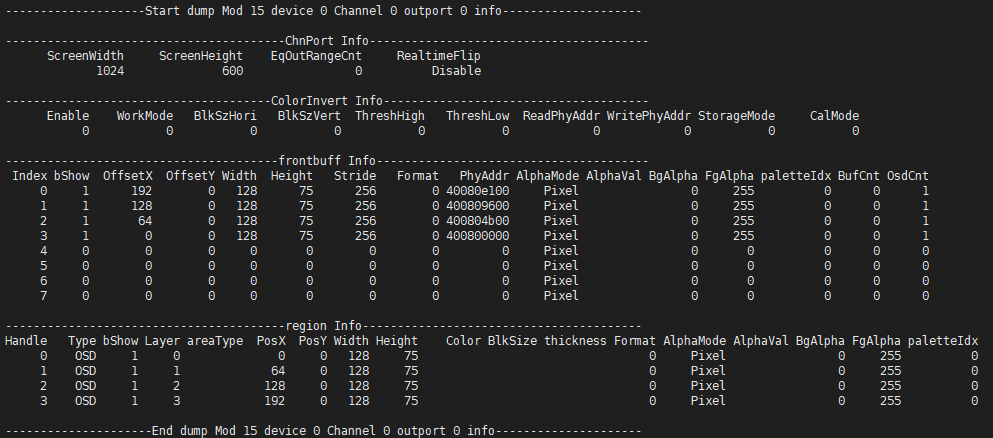Screen dimensions: 993x438
Task: Select the physical address 400809600
Action: click(477, 205)
